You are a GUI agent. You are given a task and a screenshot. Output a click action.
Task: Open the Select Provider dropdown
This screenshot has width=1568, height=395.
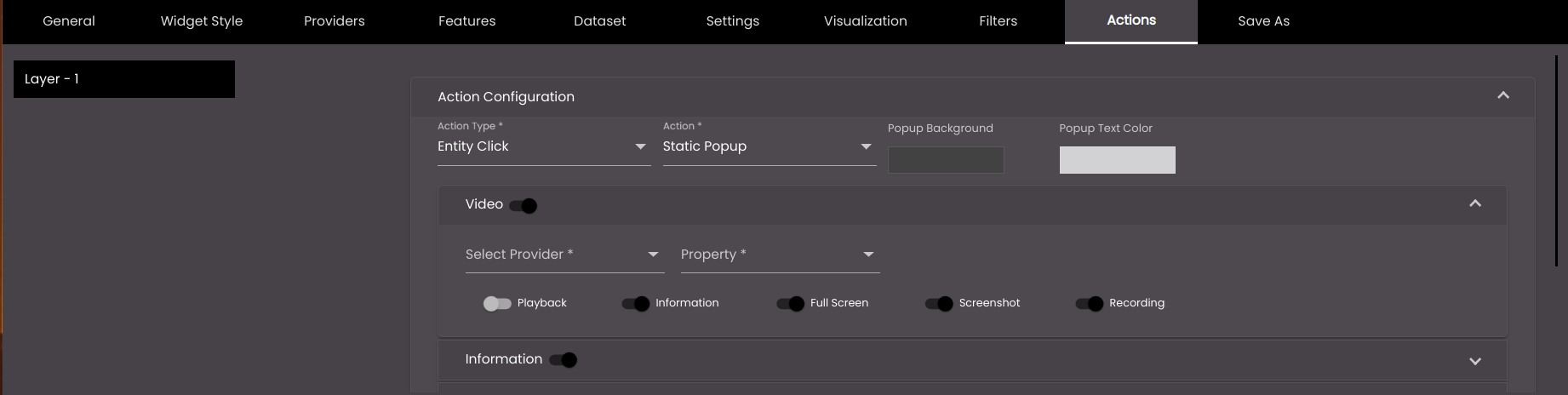point(565,255)
